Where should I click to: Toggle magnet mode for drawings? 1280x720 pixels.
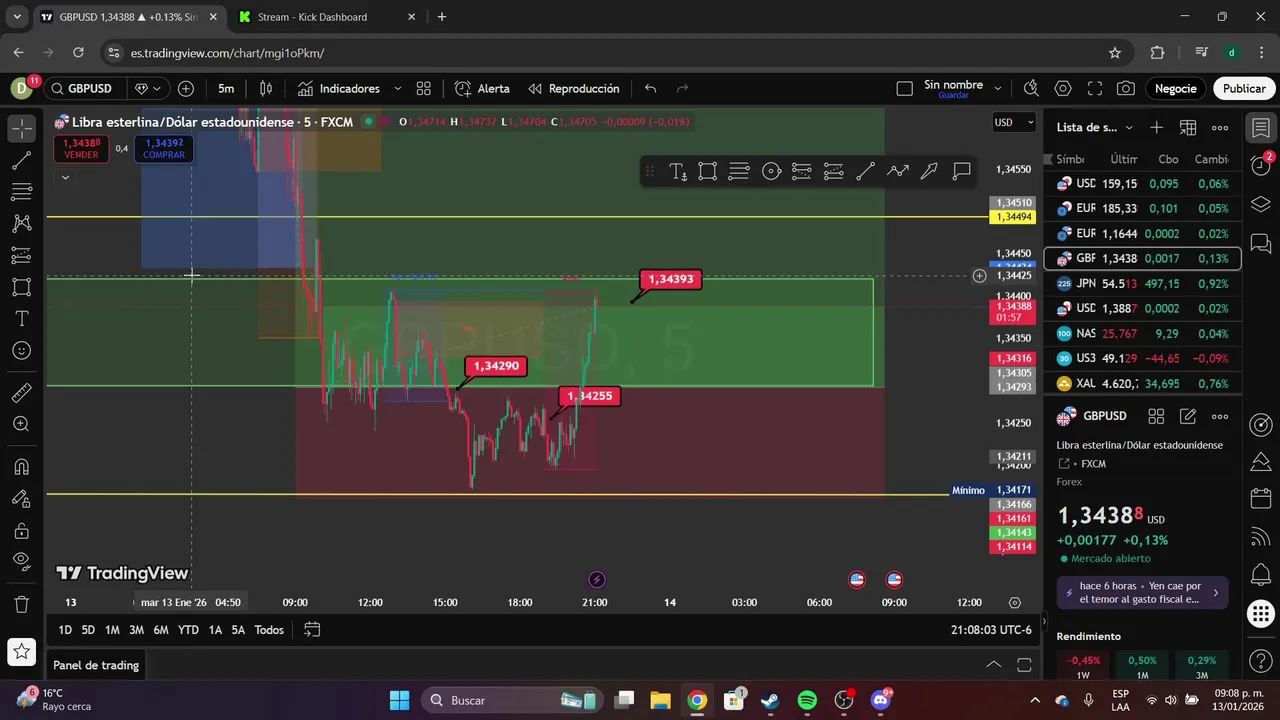coord(21,466)
